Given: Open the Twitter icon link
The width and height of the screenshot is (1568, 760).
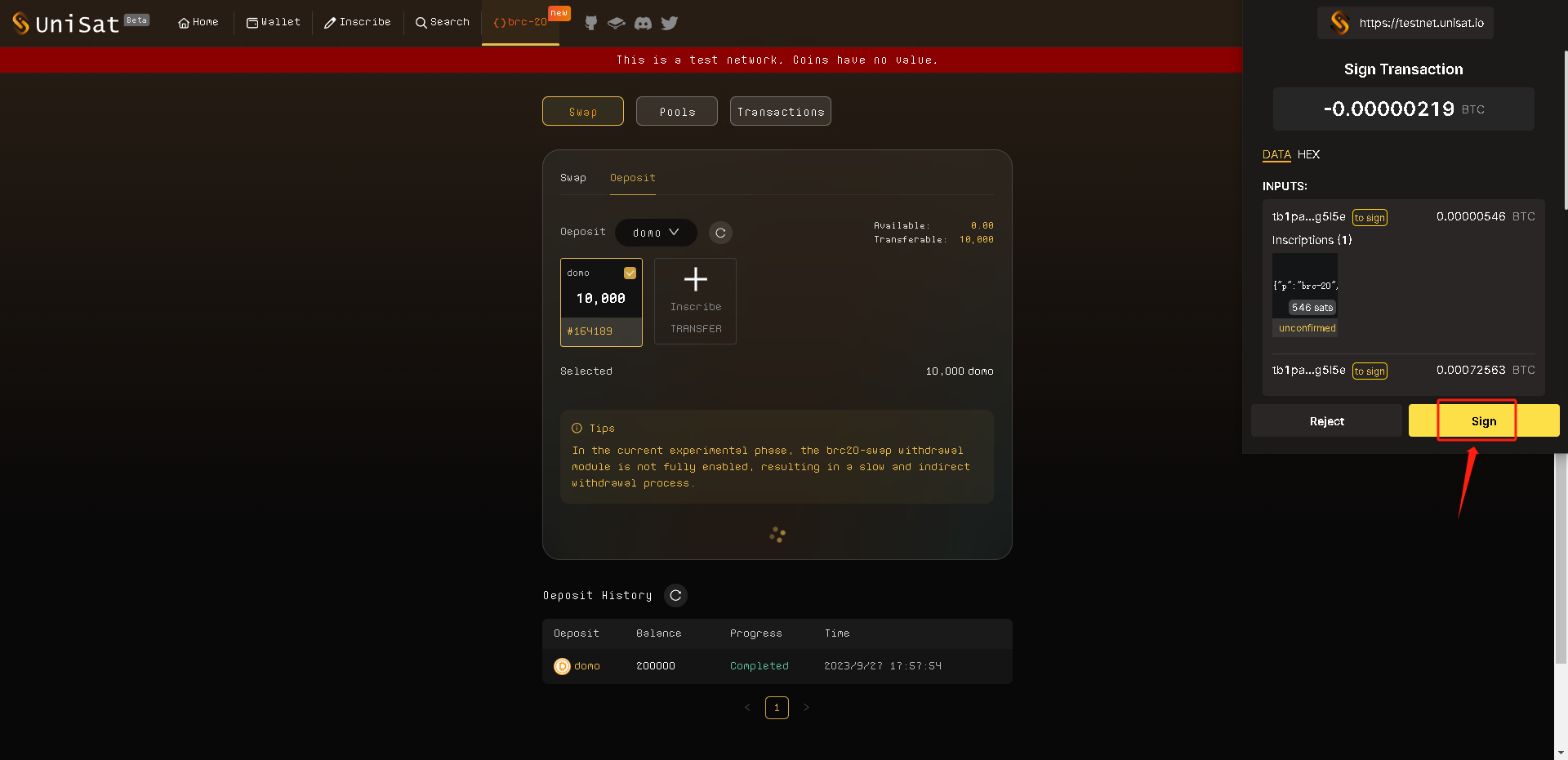Looking at the screenshot, I should (670, 23).
